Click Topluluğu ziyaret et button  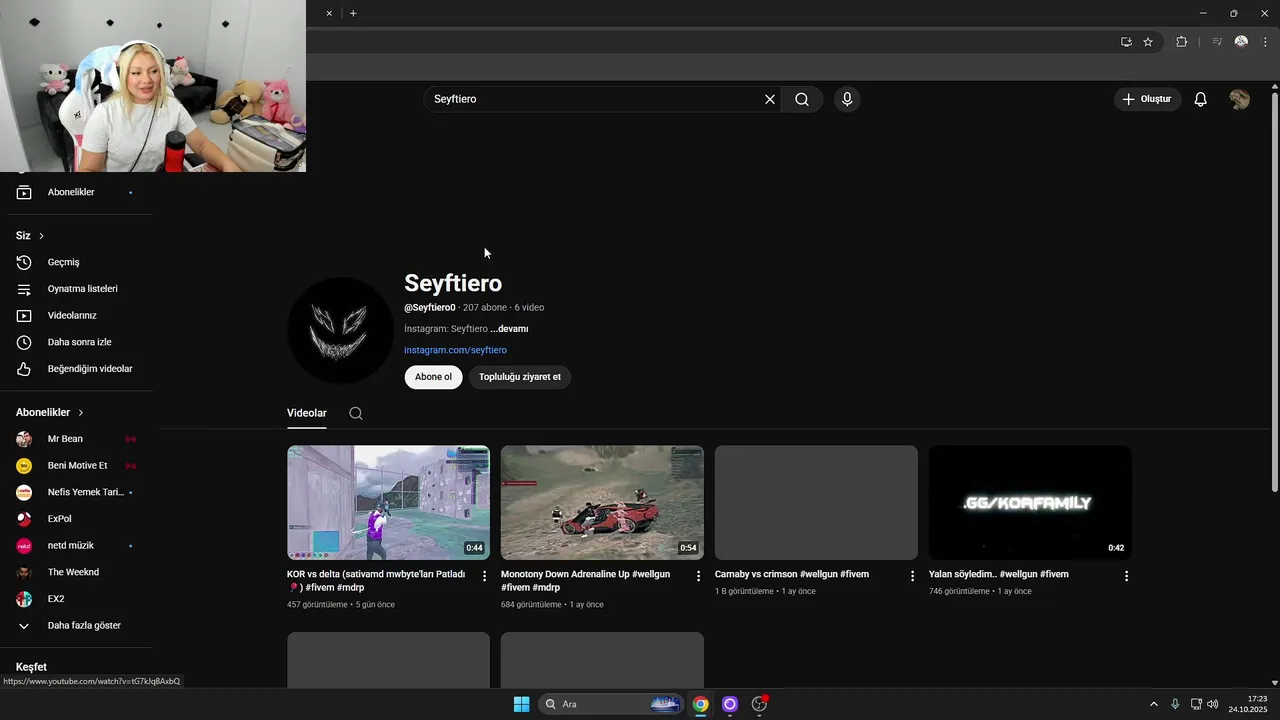coord(520,377)
